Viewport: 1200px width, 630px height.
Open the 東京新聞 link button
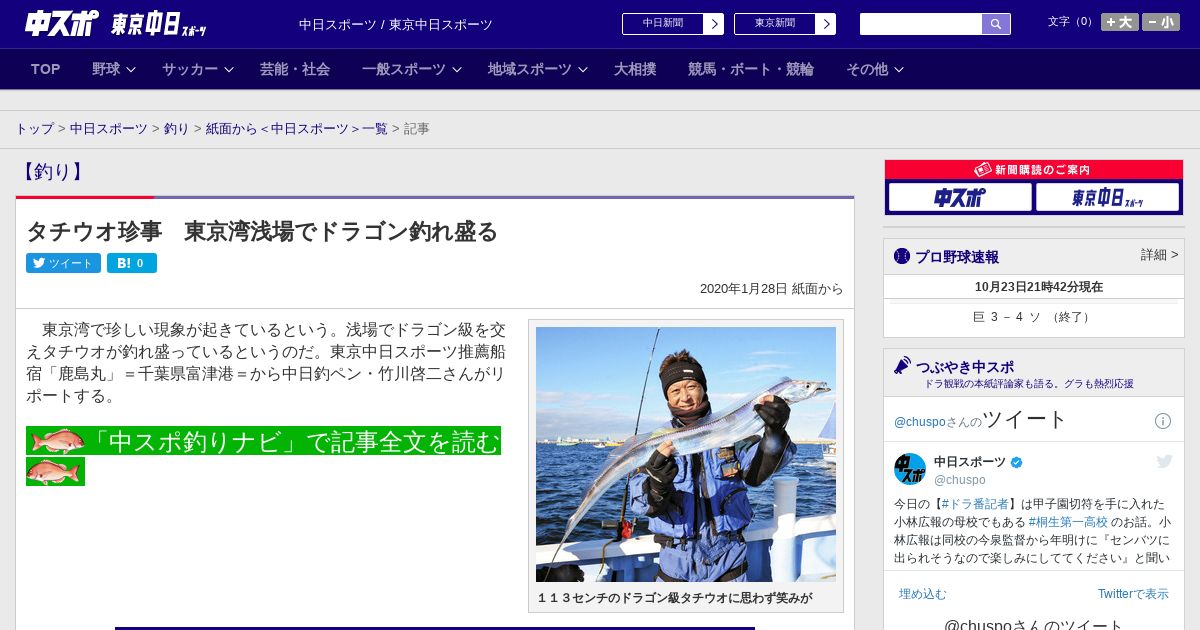(775, 24)
